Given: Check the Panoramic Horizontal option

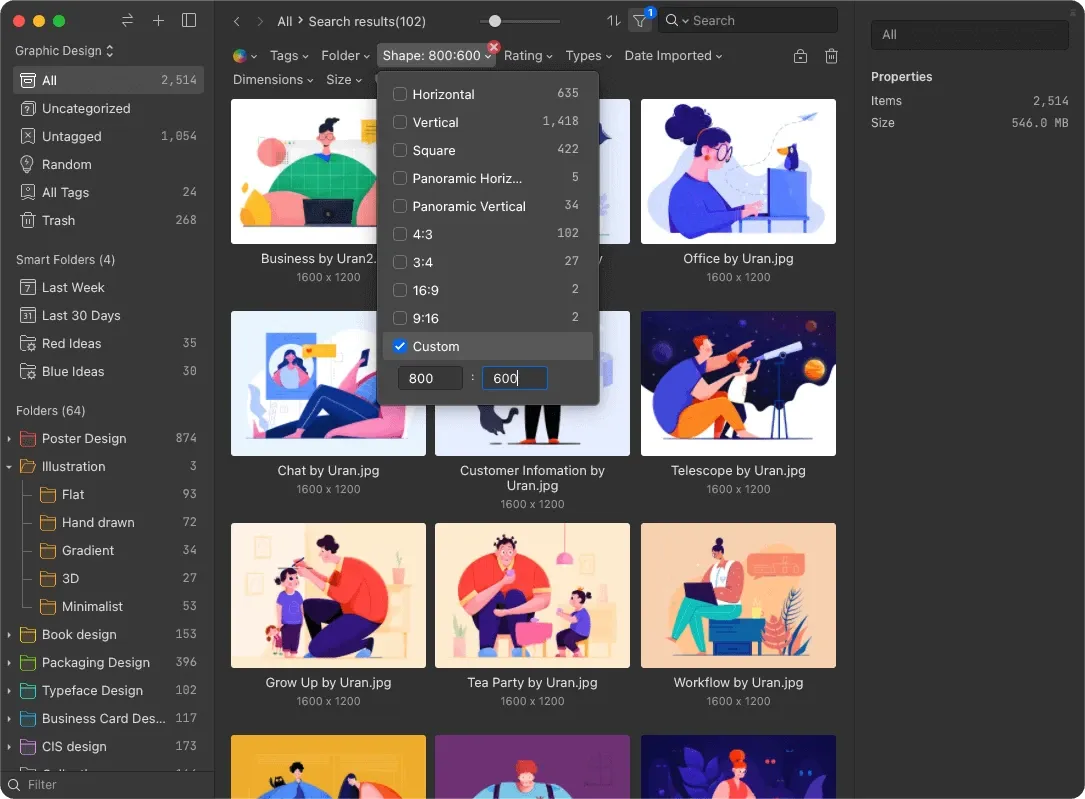Looking at the screenshot, I should 400,178.
